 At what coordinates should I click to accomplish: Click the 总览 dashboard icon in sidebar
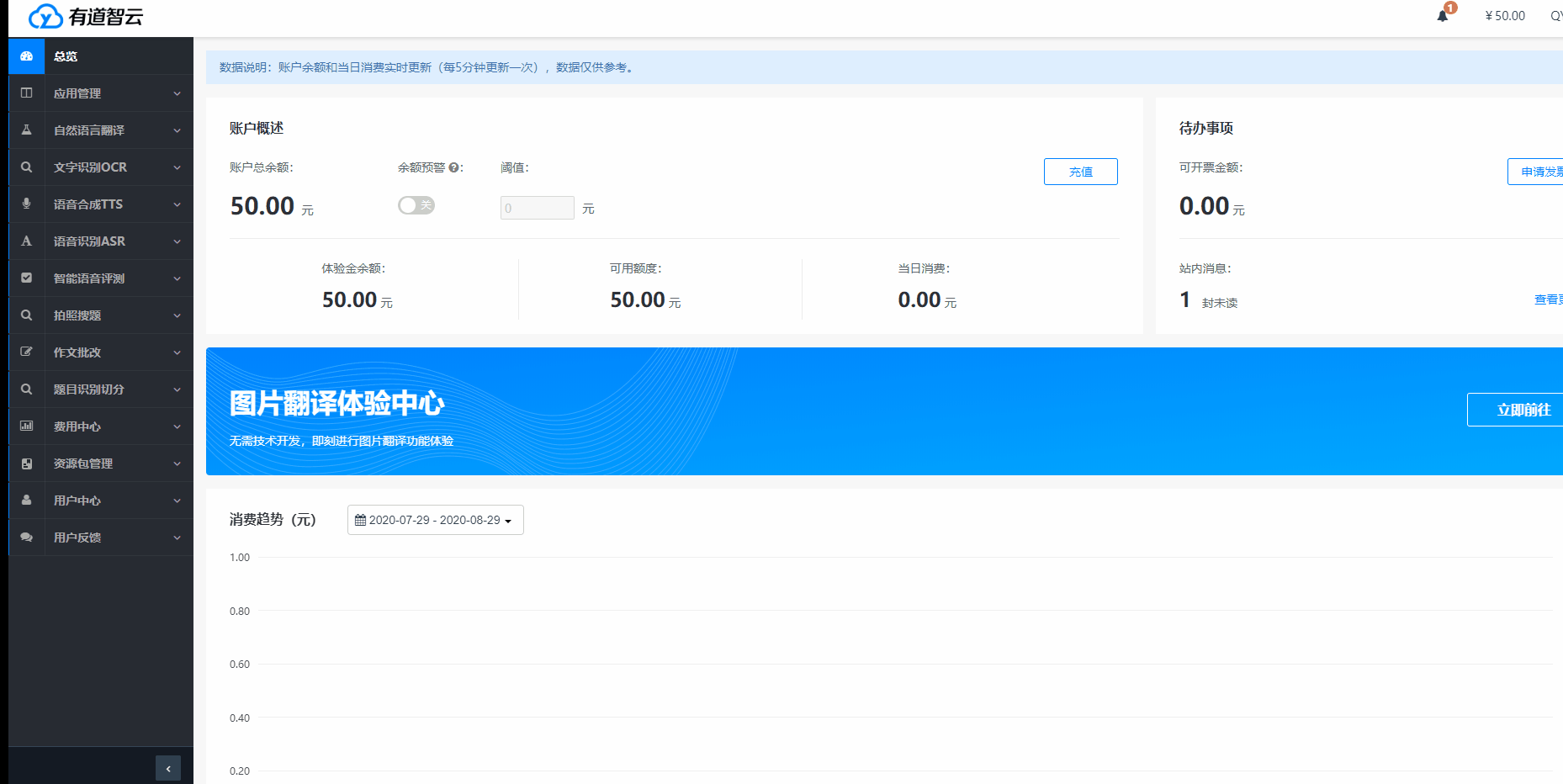click(26, 56)
